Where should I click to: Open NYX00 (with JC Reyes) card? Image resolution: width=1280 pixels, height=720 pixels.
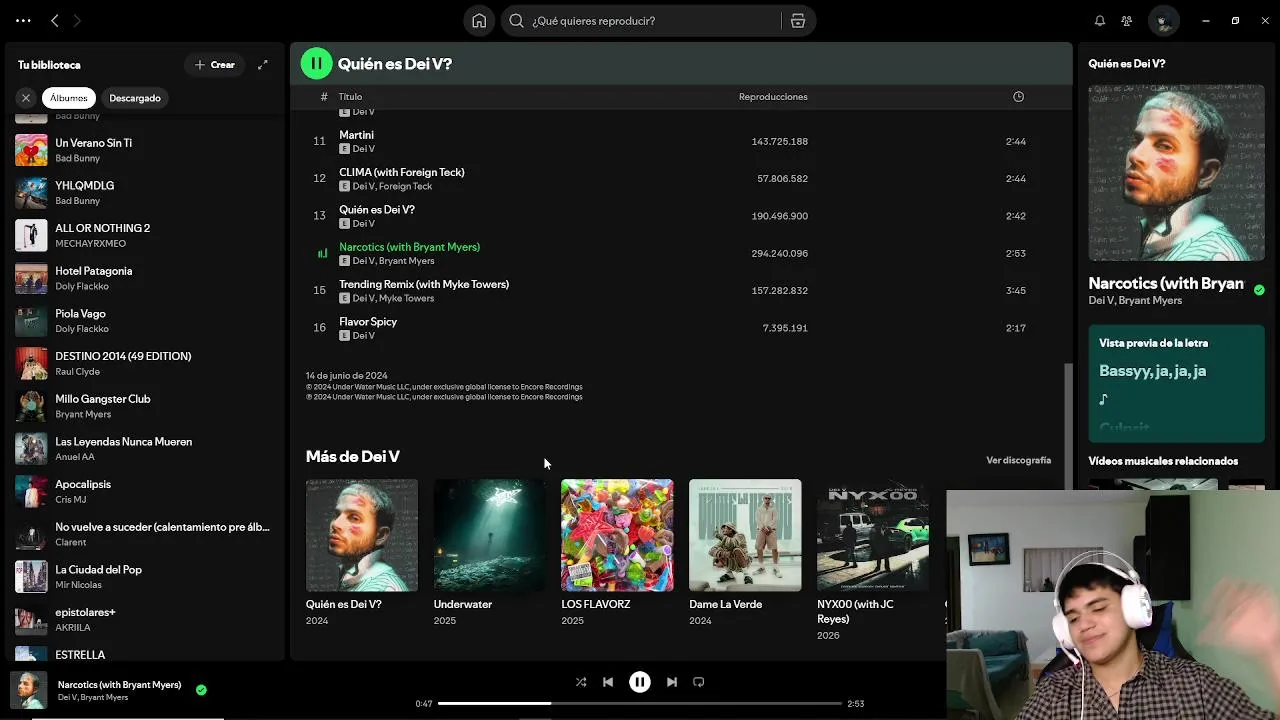click(873, 560)
